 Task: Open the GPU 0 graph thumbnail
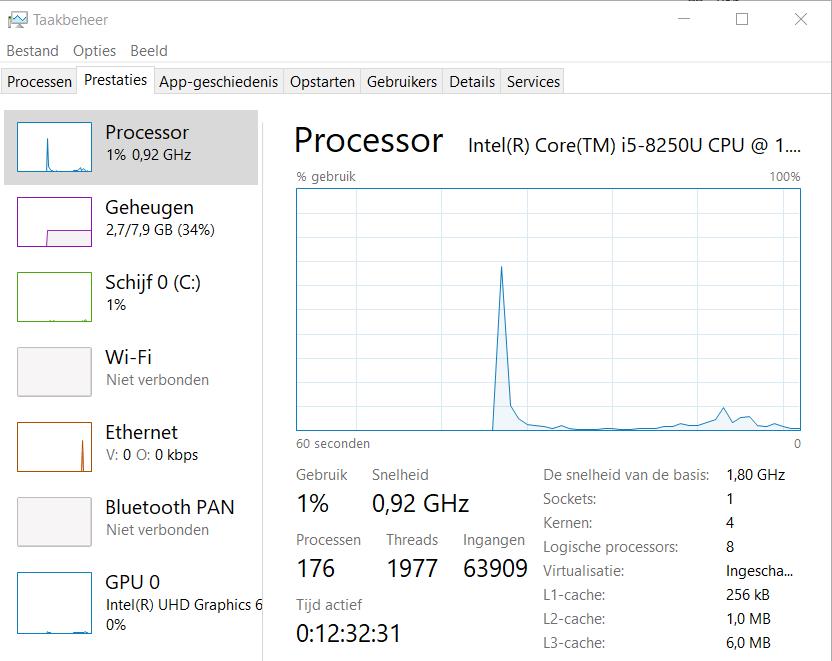pos(54,603)
